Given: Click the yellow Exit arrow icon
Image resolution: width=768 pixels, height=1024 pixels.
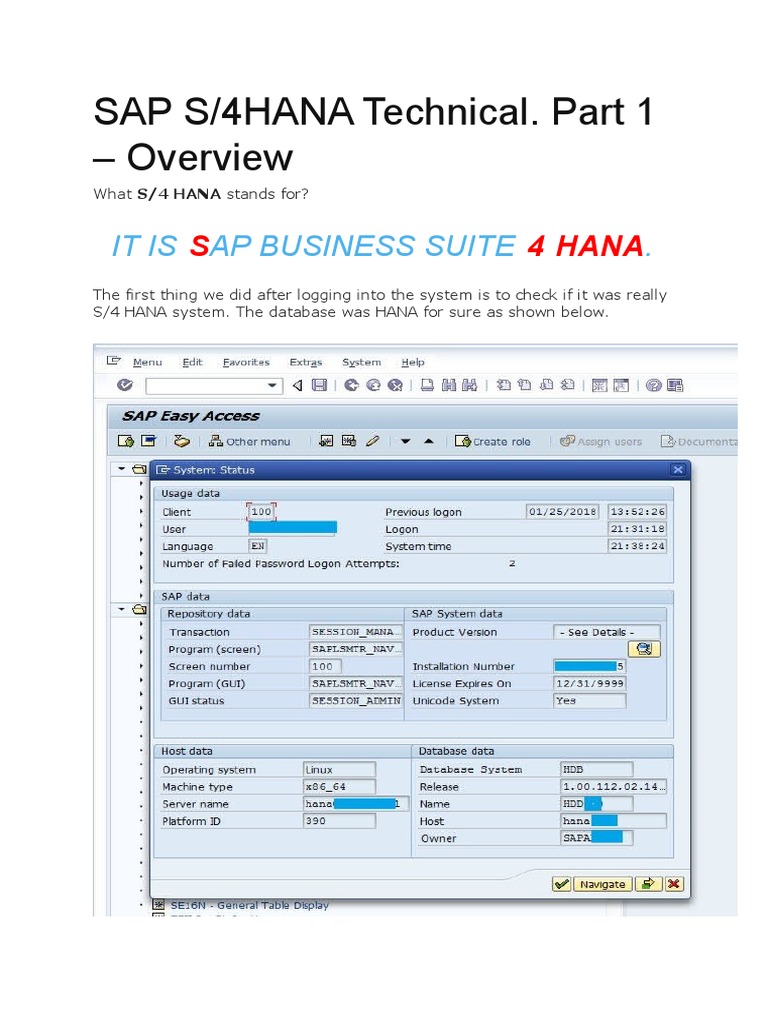Looking at the screenshot, I should pos(374,385).
